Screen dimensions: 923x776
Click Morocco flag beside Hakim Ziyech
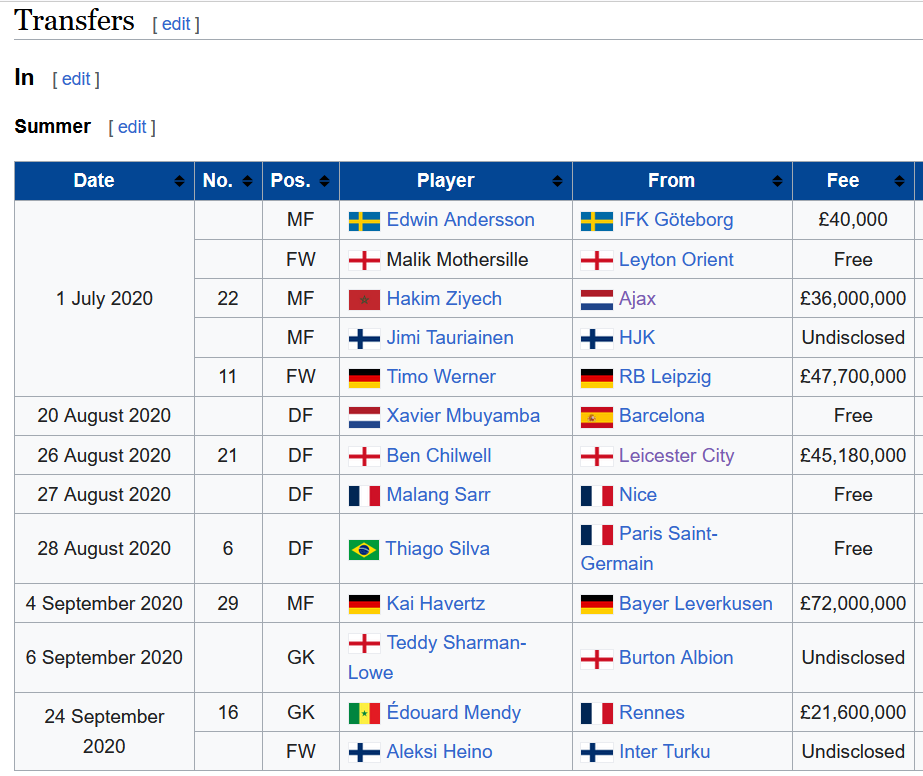364,300
